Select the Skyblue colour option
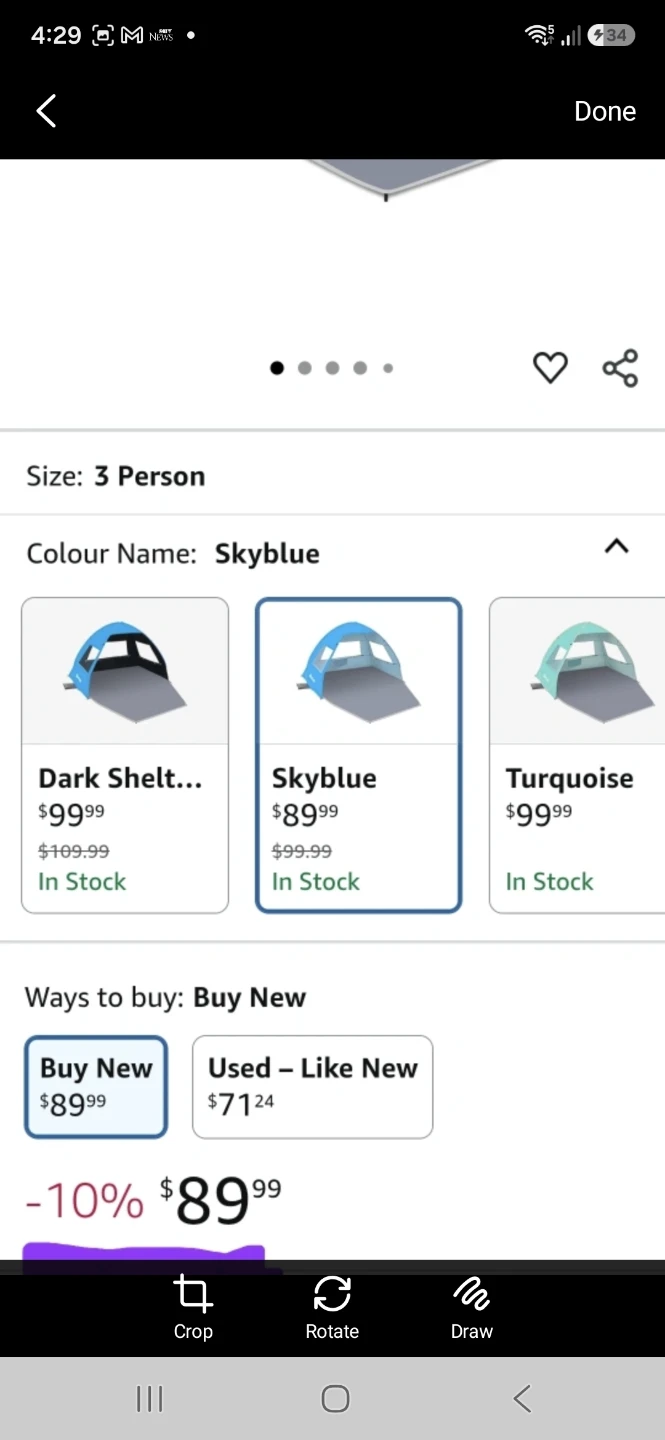Viewport: 665px width, 1440px height. click(359, 755)
